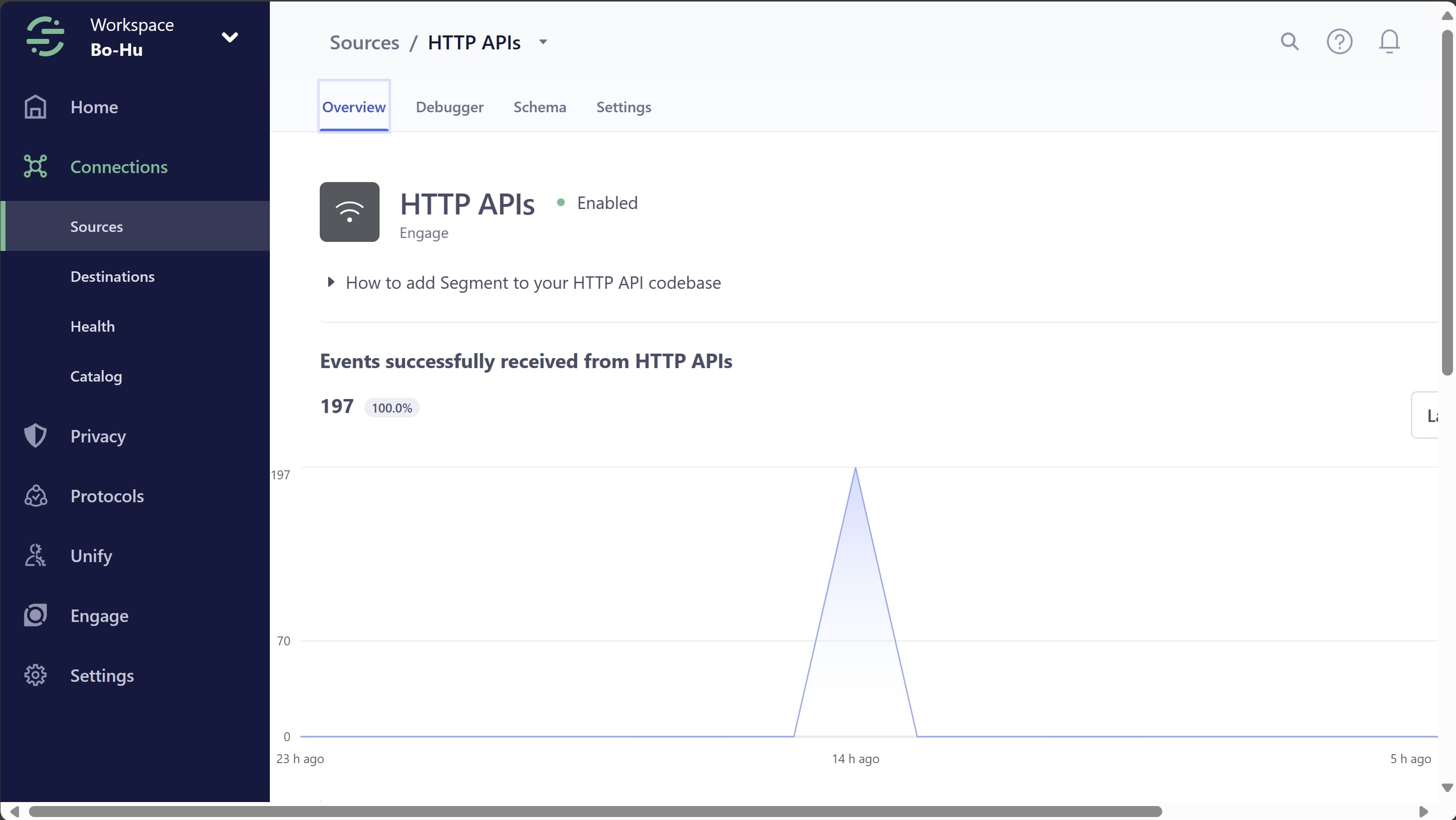Viewport: 1456px width, 820px height.
Task: Switch to the Debugger tab
Action: click(x=449, y=107)
